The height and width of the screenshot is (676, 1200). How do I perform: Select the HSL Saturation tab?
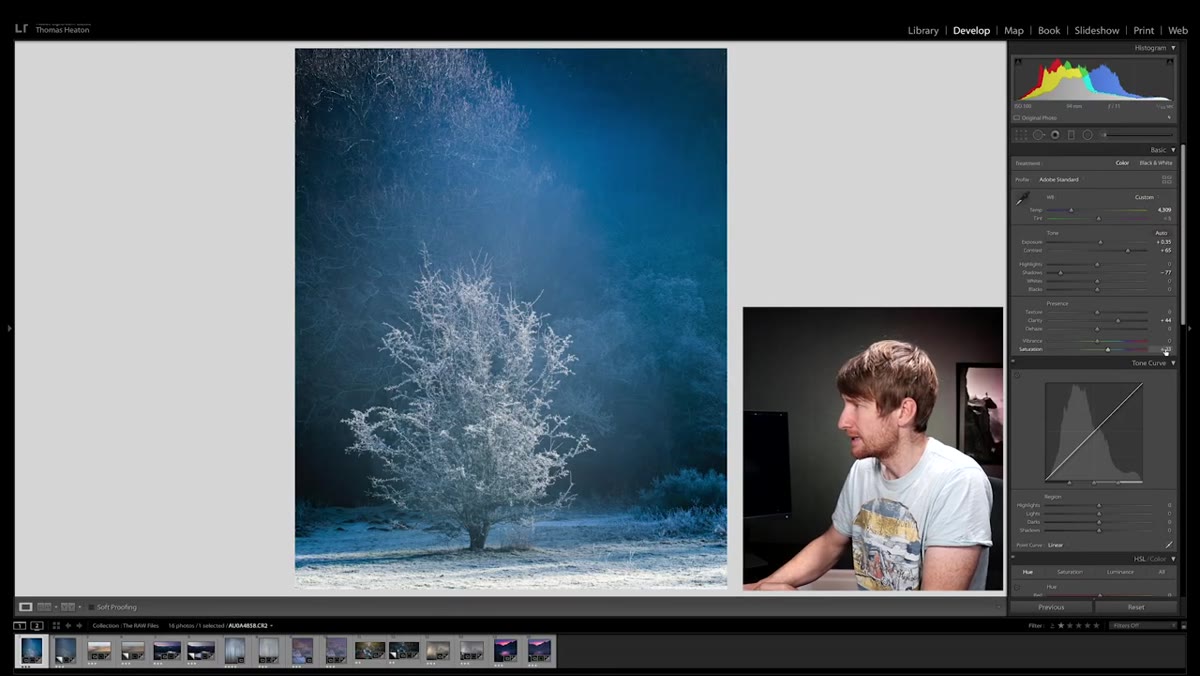(1070, 572)
